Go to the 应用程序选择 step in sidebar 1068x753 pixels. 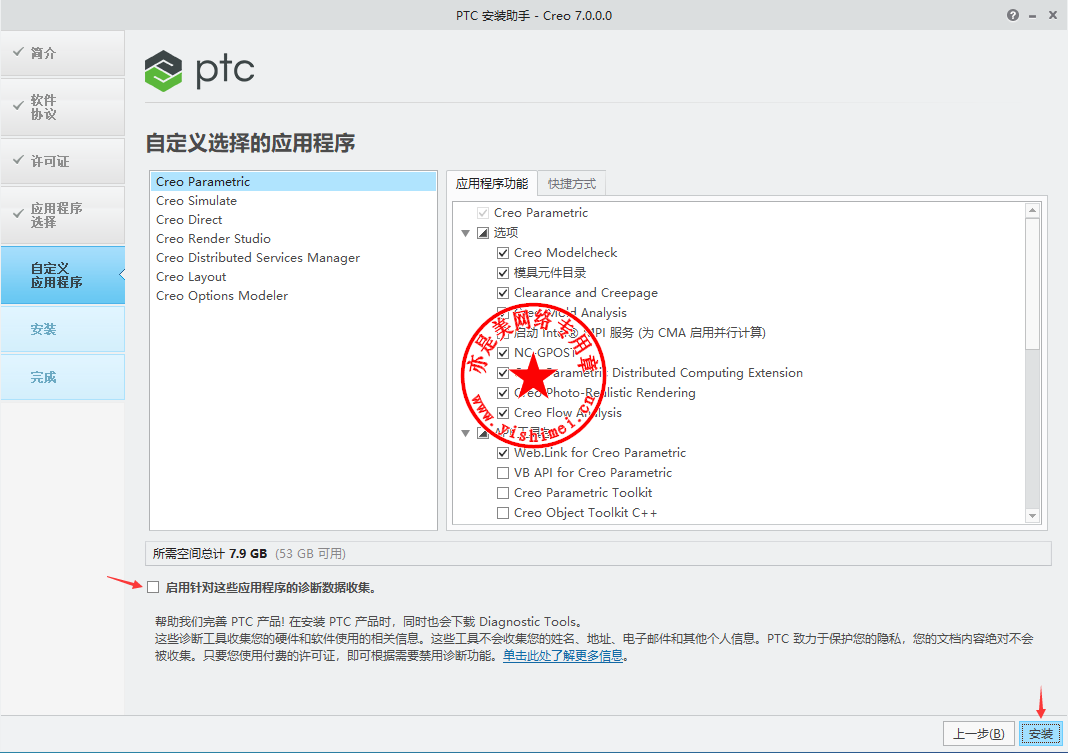tap(63, 215)
